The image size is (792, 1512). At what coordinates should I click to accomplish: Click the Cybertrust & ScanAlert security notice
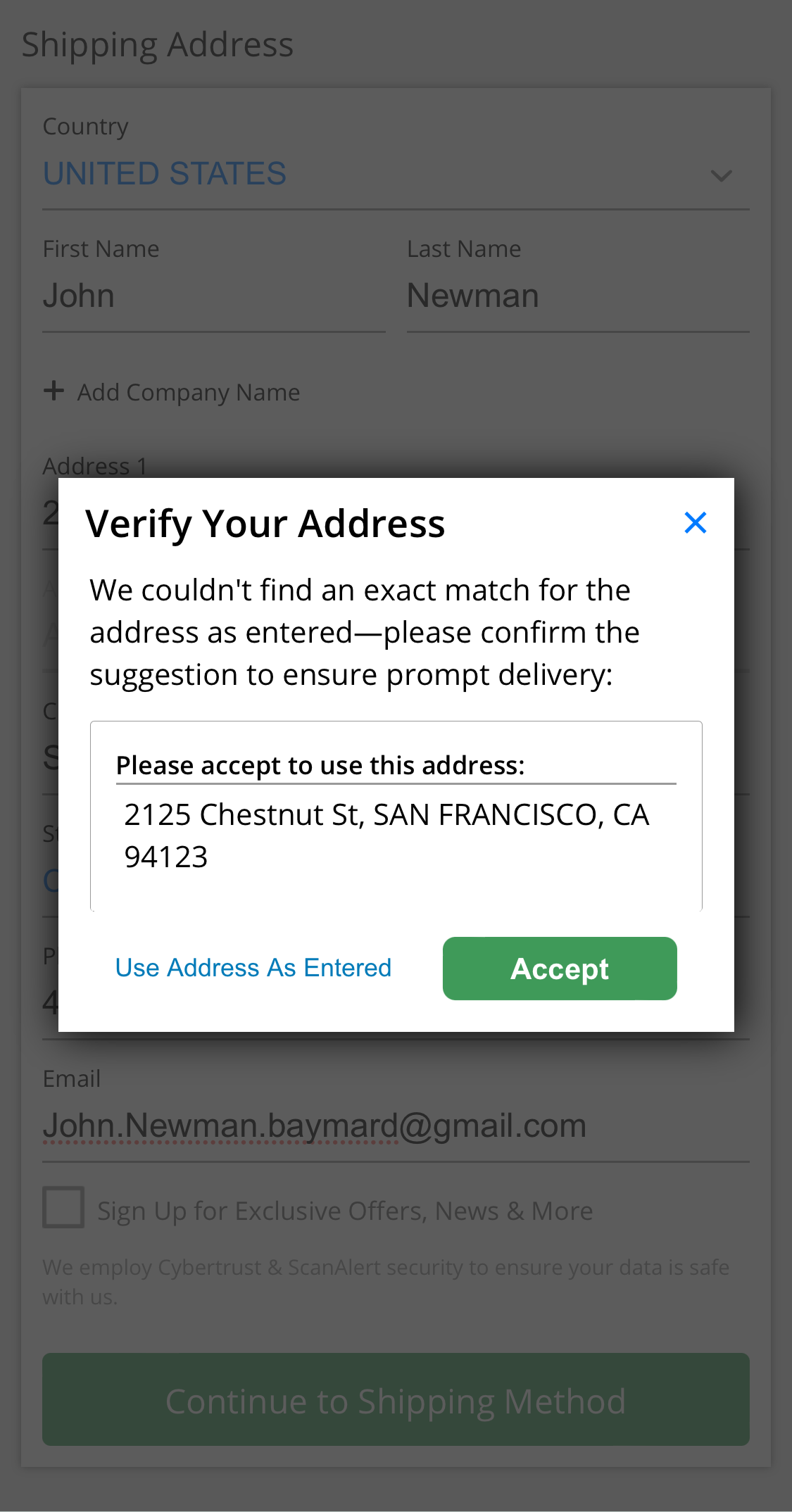[386, 1281]
